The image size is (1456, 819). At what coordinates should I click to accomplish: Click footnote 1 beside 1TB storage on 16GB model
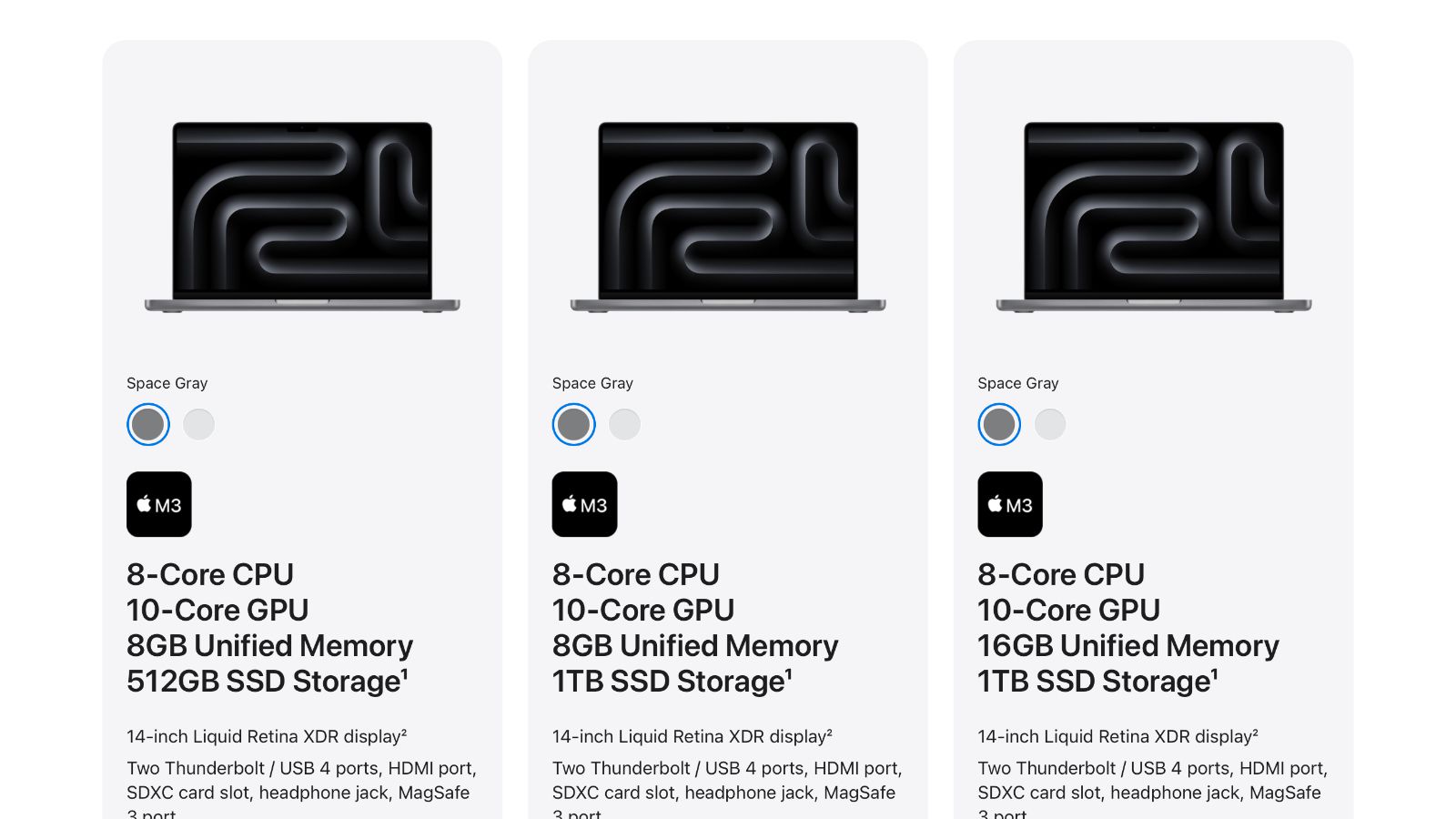pyautogui.click(x=1215, y=674)
